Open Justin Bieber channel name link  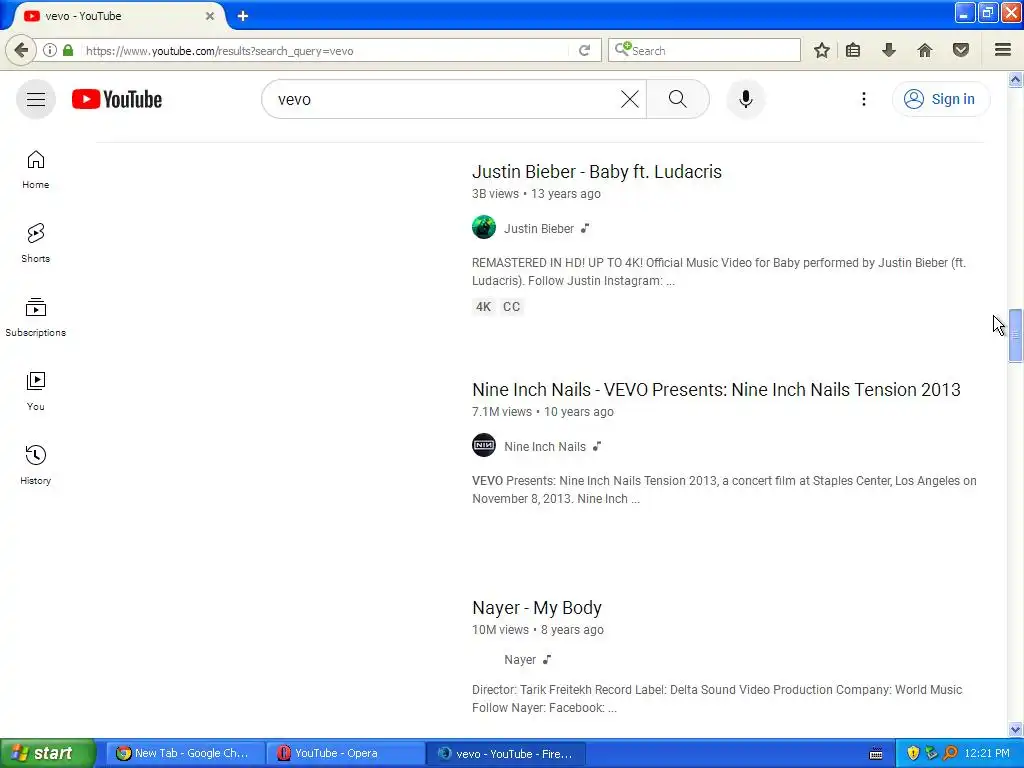pos(539,229)
